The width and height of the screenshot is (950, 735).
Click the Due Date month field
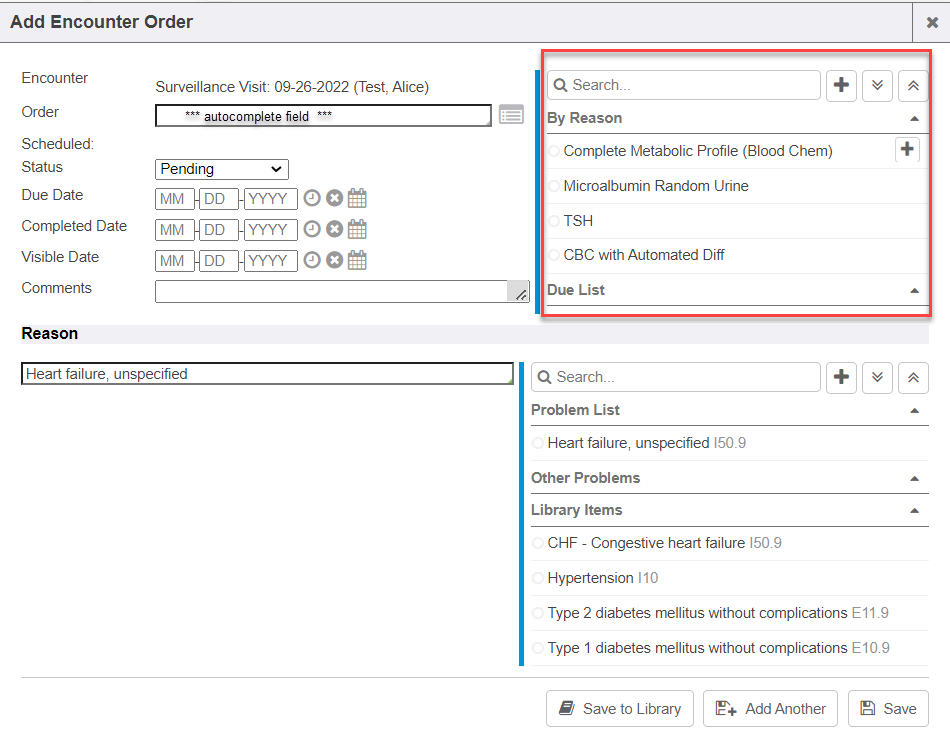coord(175,199)
